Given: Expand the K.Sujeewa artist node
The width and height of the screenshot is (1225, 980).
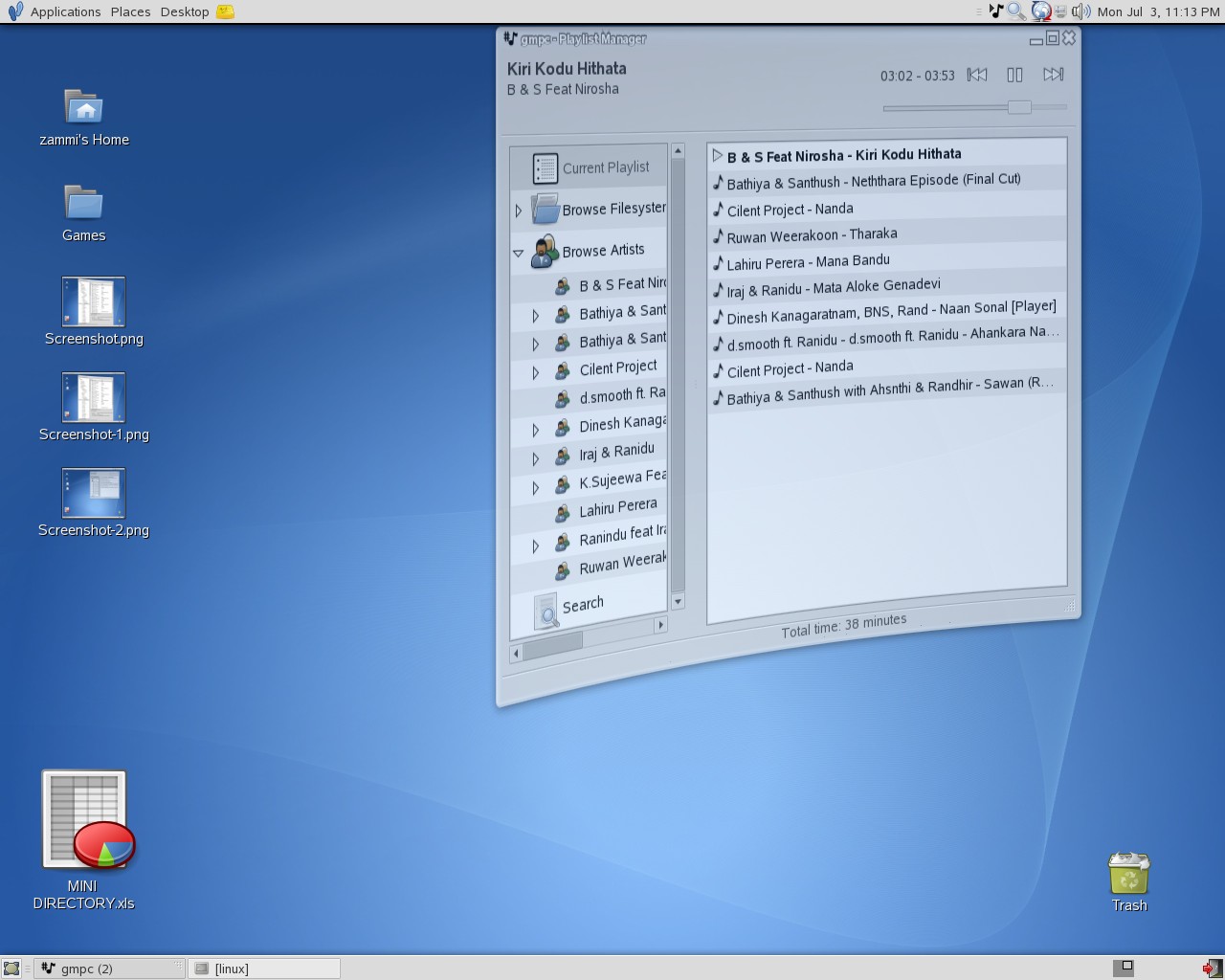Looking at the screenshot, I should [x=536, y=488].
